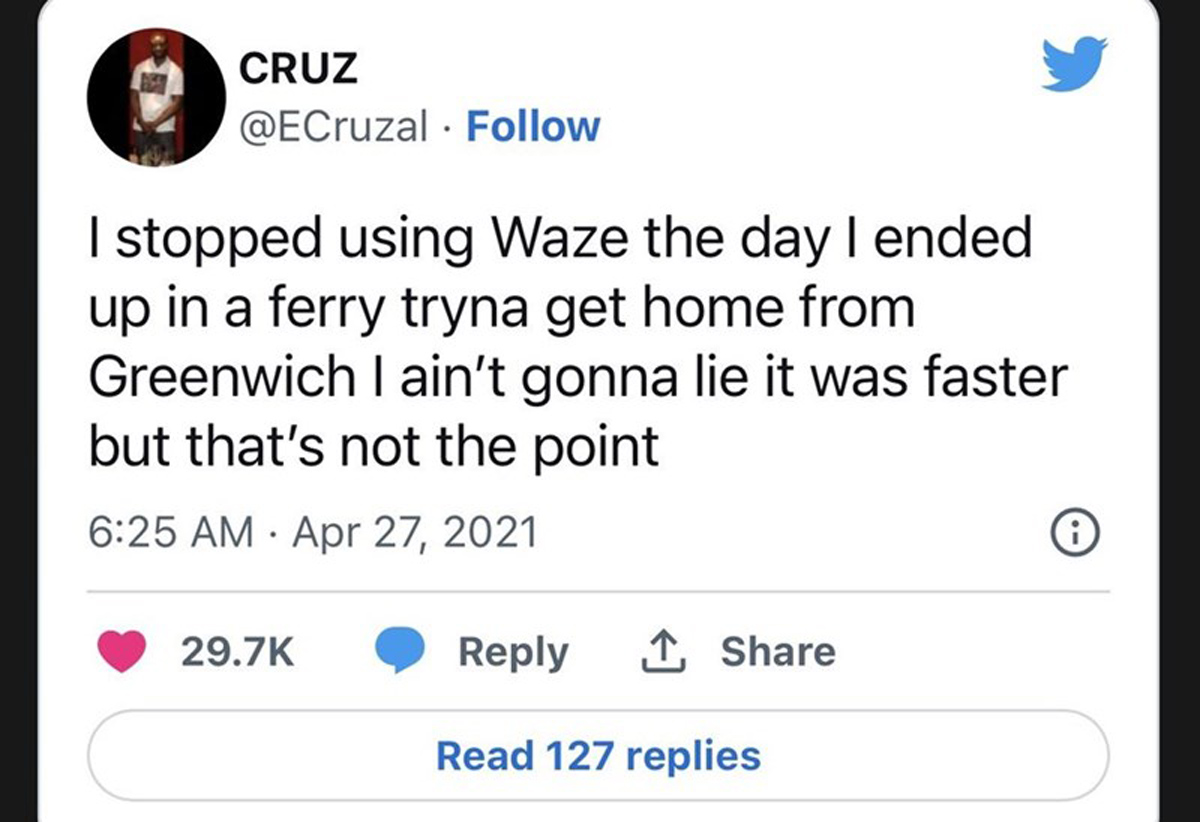
Task: Click the 29.7K like count
Action: point(238,653)
